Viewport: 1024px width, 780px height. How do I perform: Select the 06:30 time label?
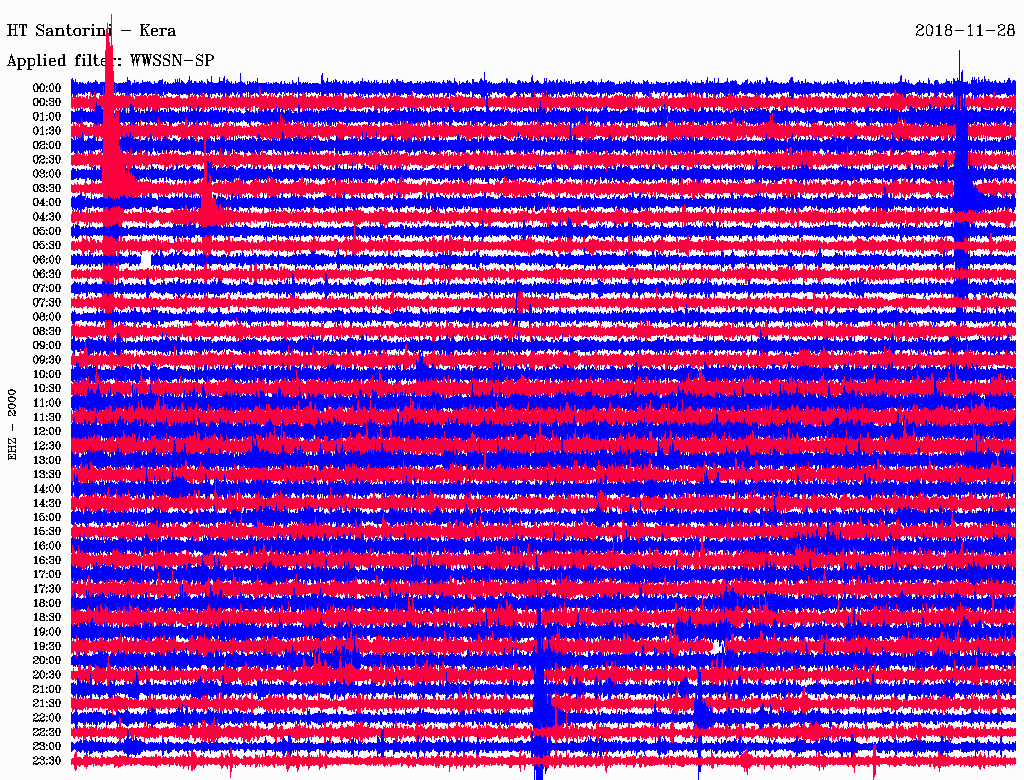coord(47,274)
